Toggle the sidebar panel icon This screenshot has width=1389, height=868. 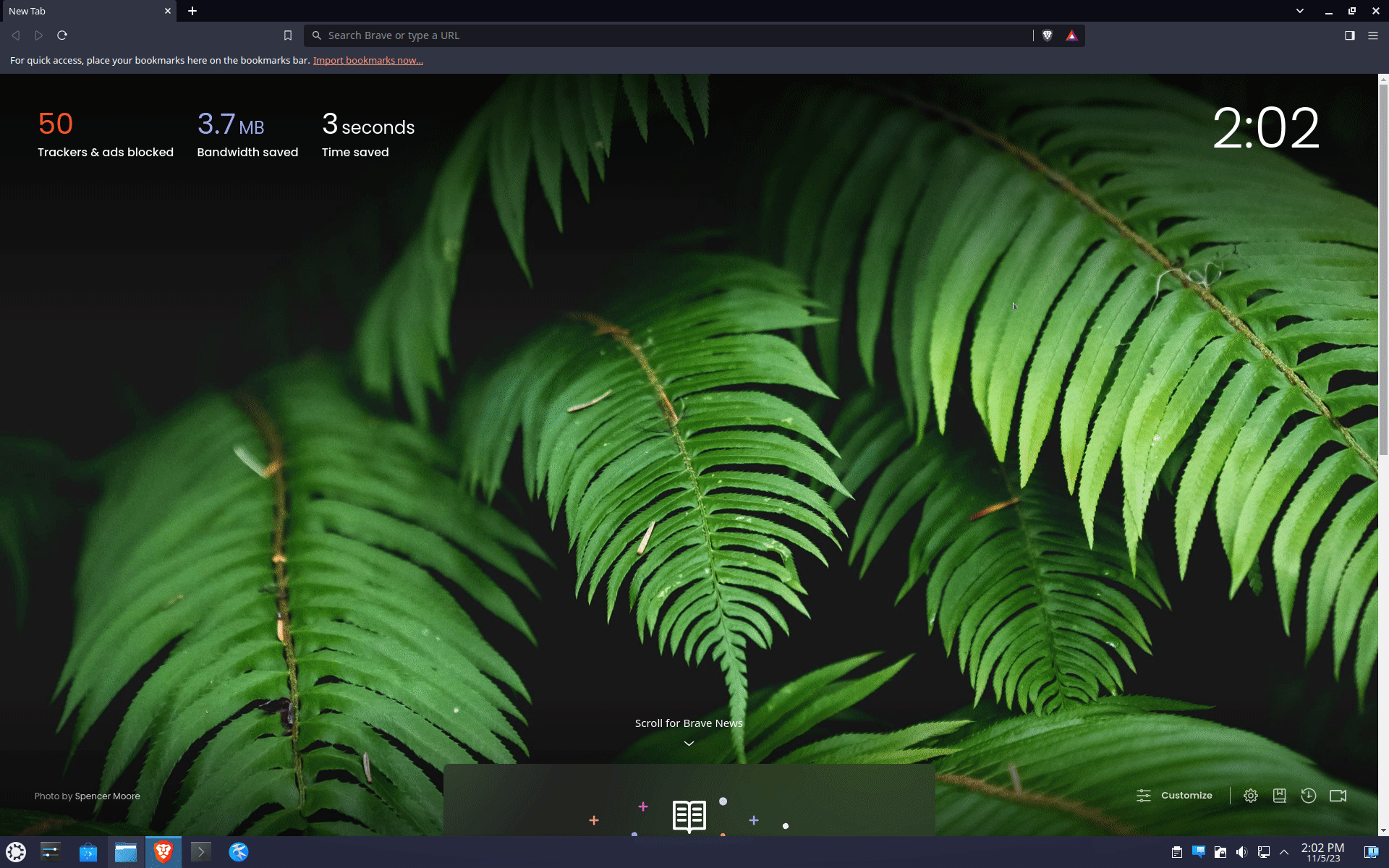(x=1349, y=35)
